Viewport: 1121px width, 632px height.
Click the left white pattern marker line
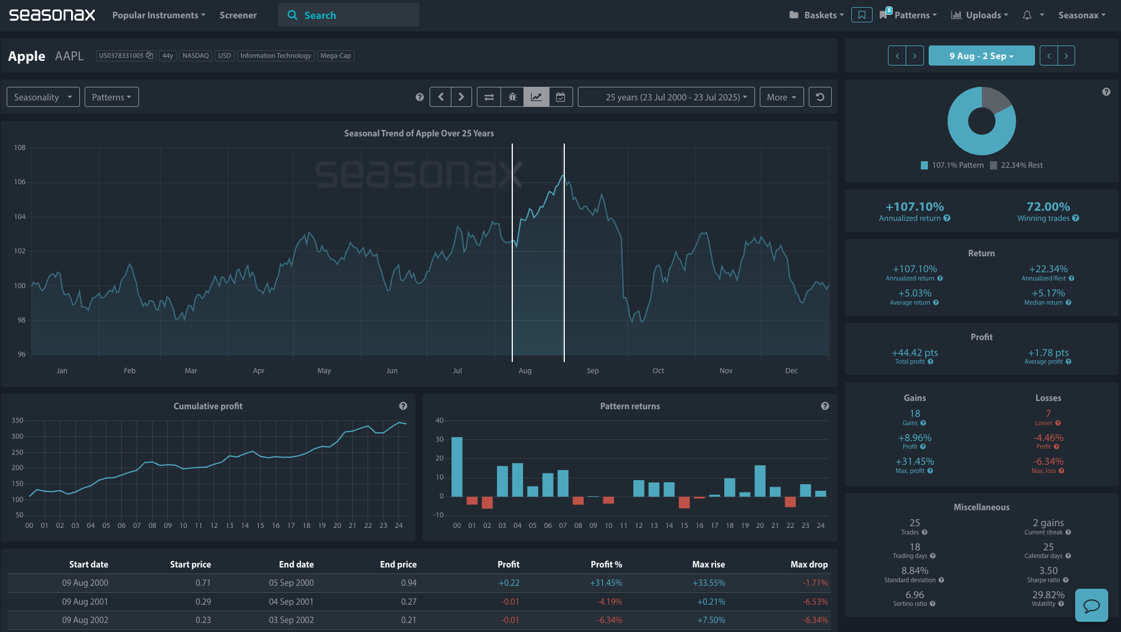(512, 252)
